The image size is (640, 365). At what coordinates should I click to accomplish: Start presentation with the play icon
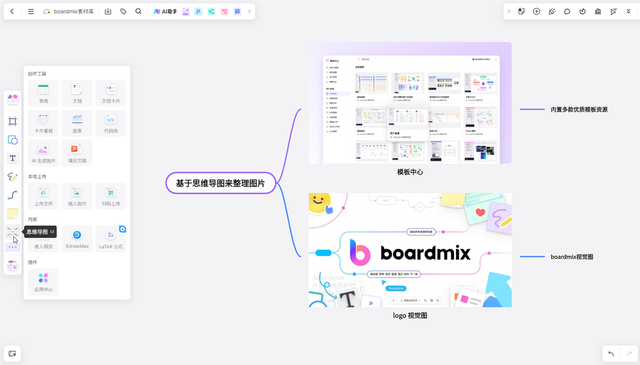pos(537,11)
